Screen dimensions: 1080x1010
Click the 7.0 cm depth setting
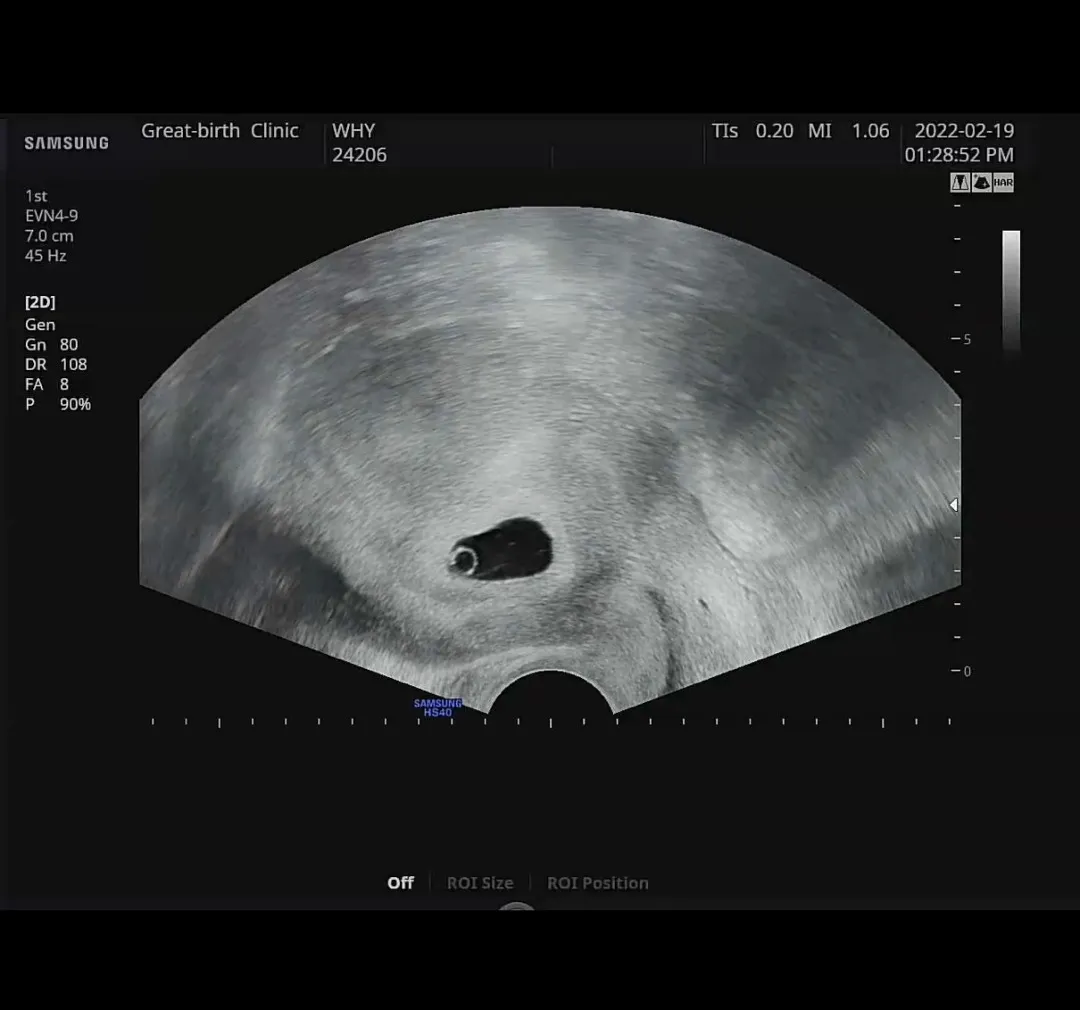[49, 236]
